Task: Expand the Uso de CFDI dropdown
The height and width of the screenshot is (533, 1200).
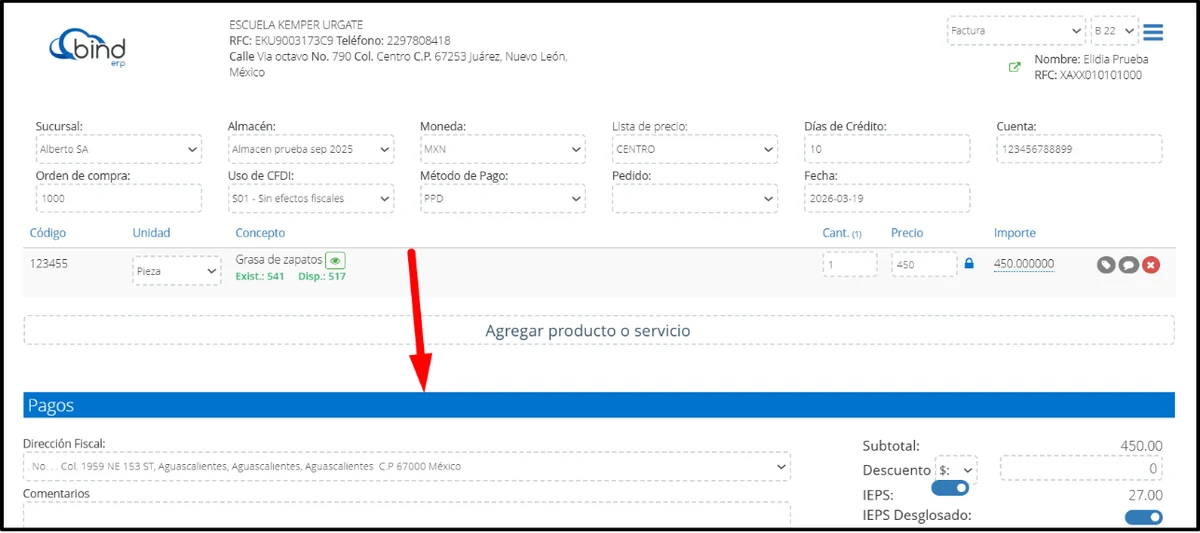Action: [311, 198]
